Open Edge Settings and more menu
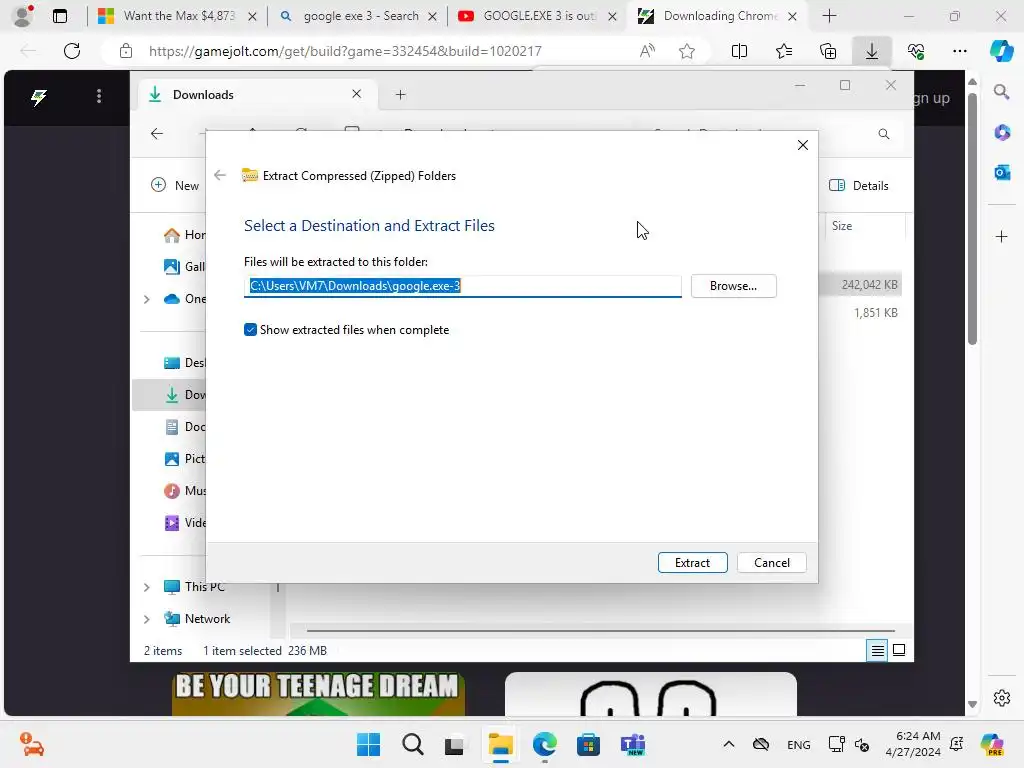The height and width of the screenshot is (768, 1024). [x=959, y=51]
